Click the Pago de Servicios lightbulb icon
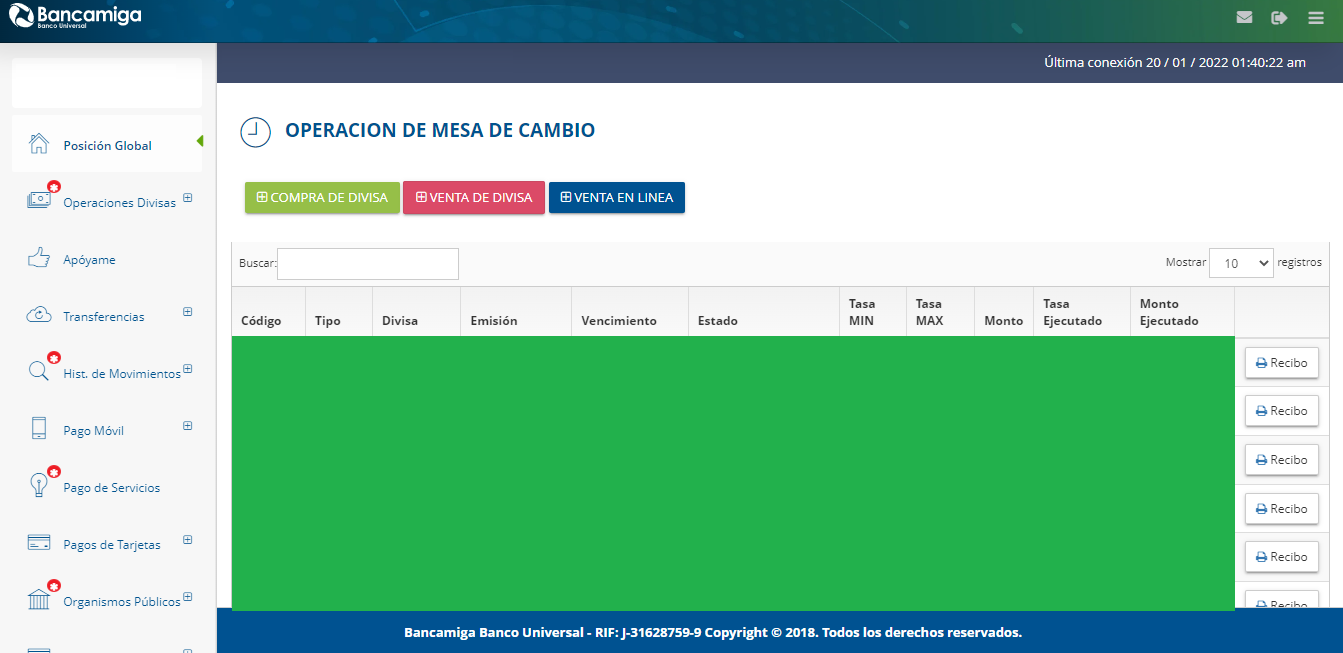This screenshot has height=653, width=1343. (x=39, y=485)
